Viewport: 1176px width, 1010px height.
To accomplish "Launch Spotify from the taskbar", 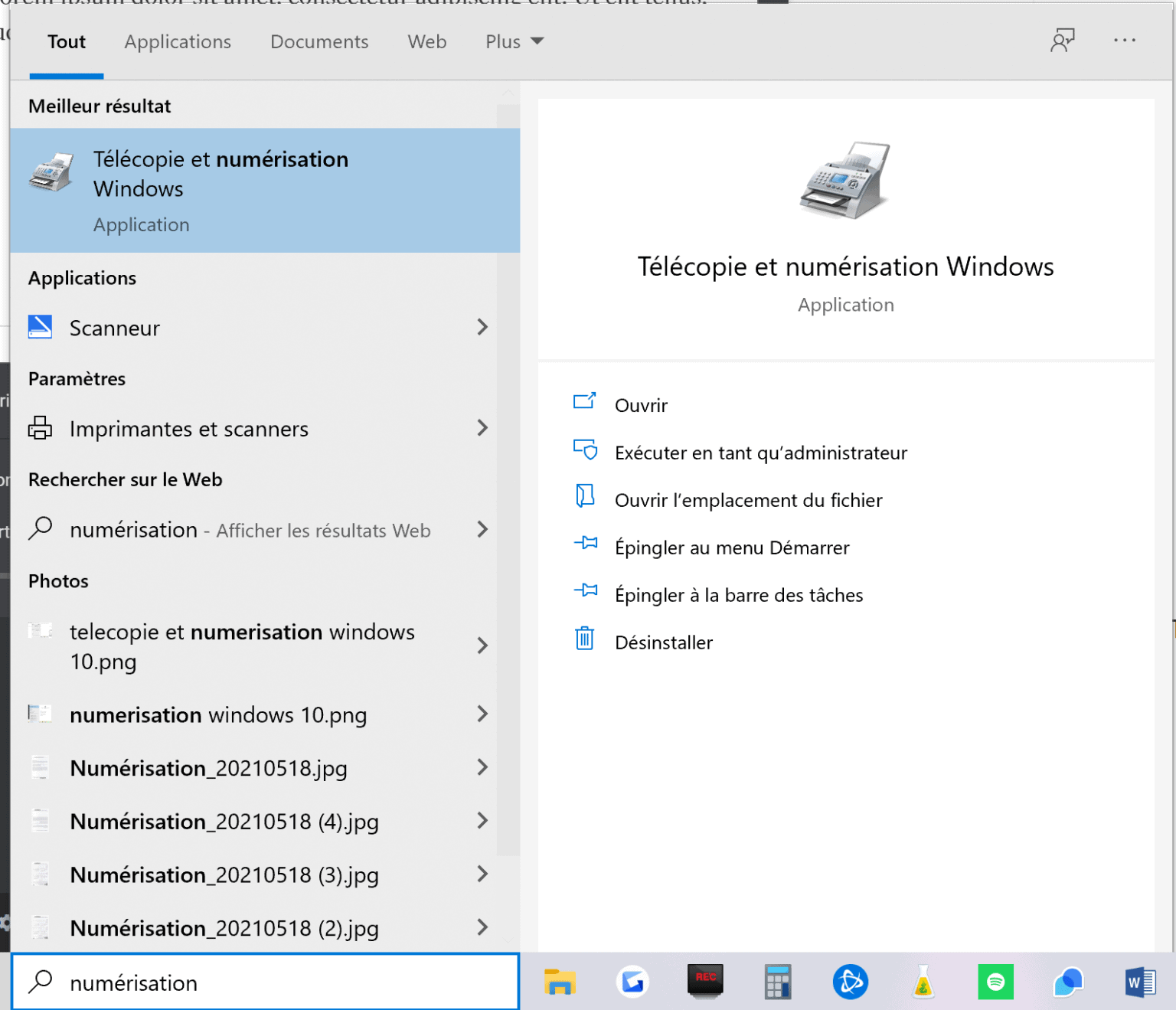I will tap(995, 982).
